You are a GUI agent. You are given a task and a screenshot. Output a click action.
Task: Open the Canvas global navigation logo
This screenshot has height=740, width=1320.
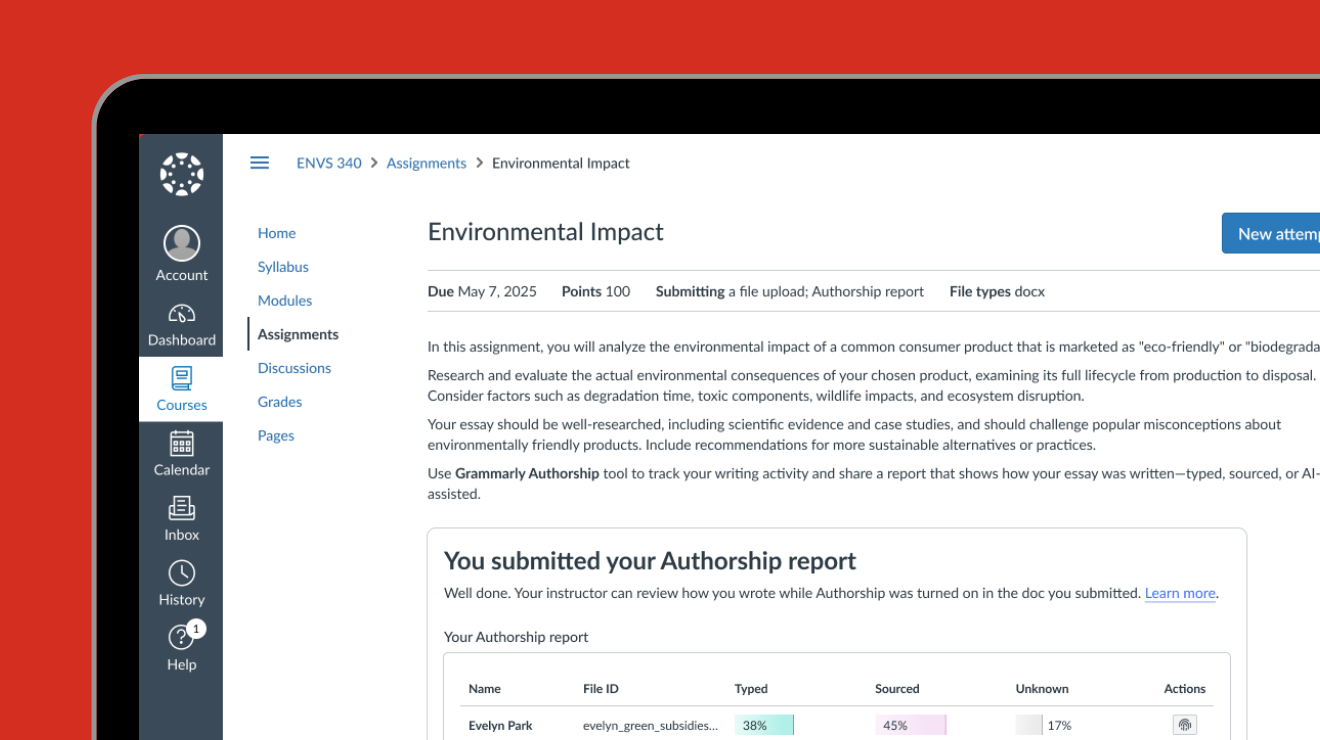click(x=181, y=172)
